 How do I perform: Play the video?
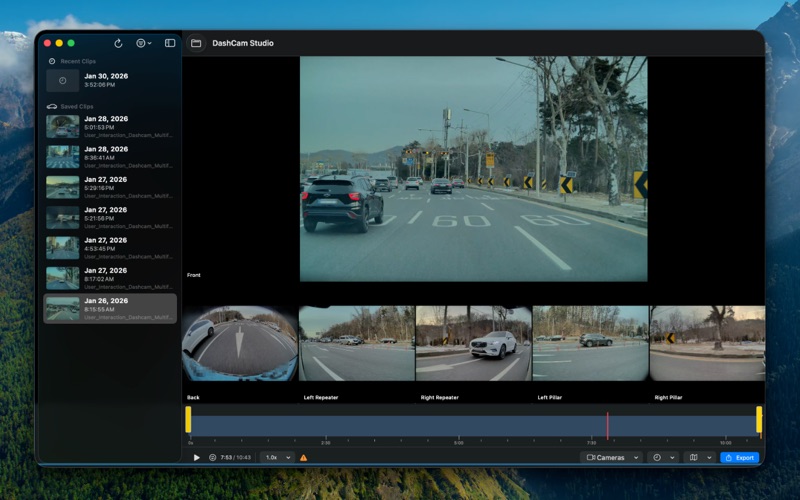196,458
